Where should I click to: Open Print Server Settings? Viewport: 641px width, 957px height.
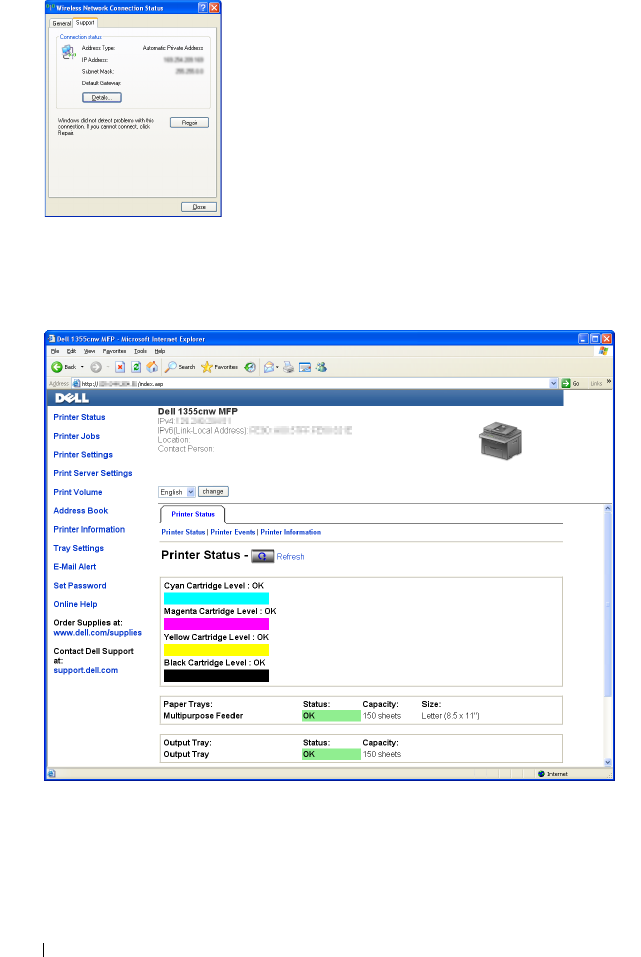(x=93, y=473)
